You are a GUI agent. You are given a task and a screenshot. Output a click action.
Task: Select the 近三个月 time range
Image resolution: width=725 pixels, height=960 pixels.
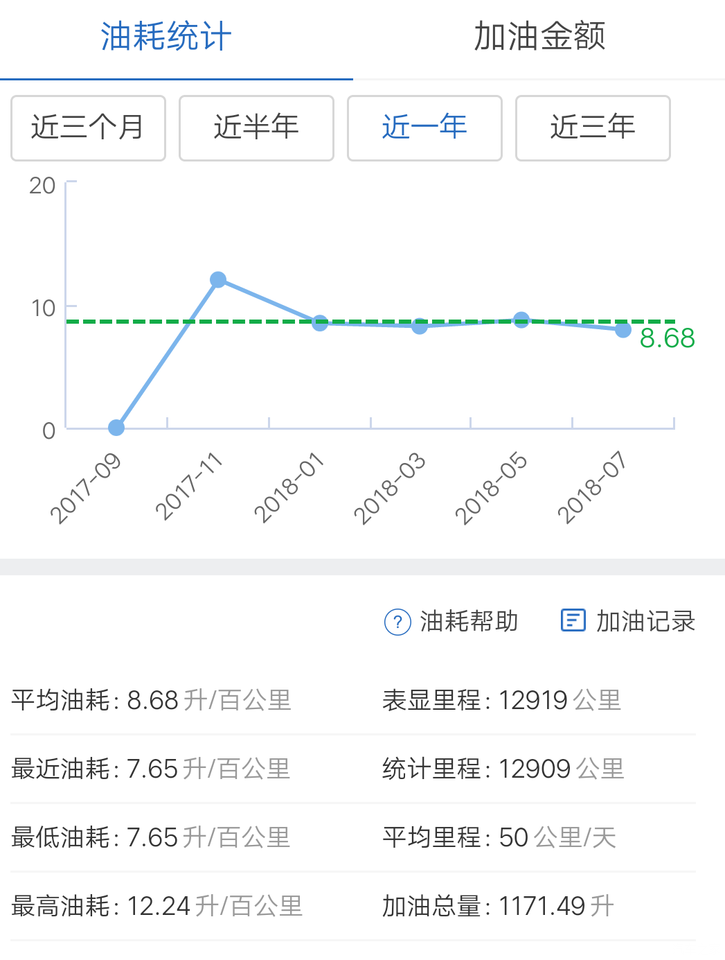click(x=88, y=127)
